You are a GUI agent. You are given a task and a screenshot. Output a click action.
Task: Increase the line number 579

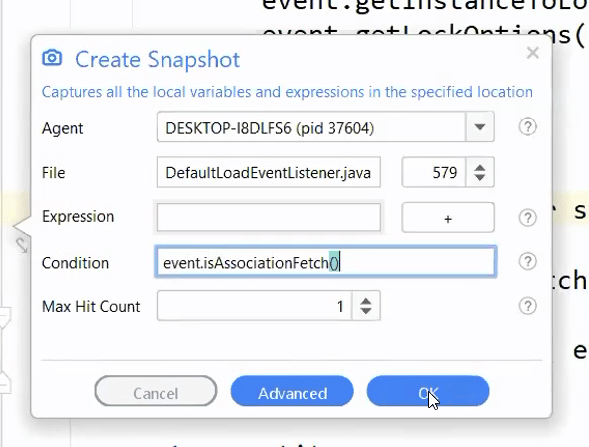[x=480, y=168]
